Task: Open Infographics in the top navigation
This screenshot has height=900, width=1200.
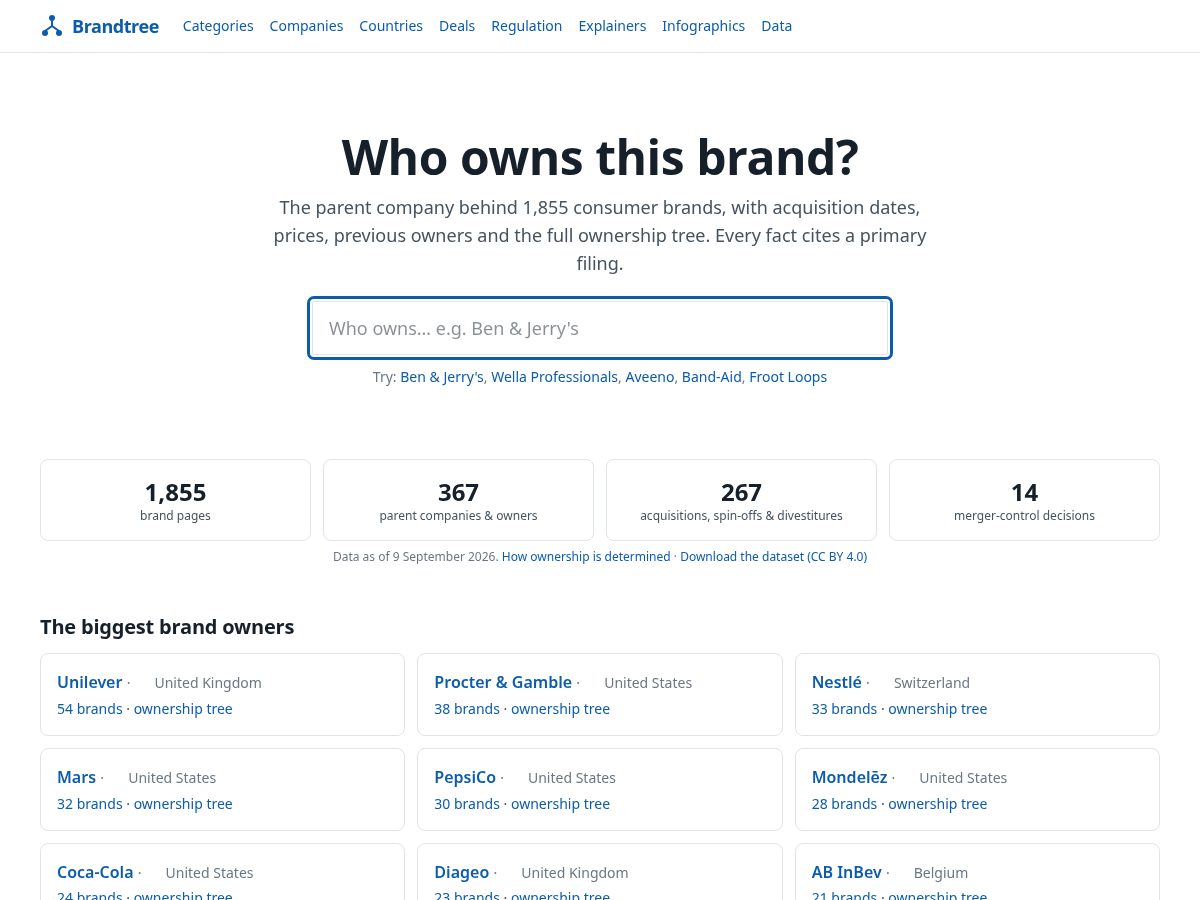Action: 703,26
